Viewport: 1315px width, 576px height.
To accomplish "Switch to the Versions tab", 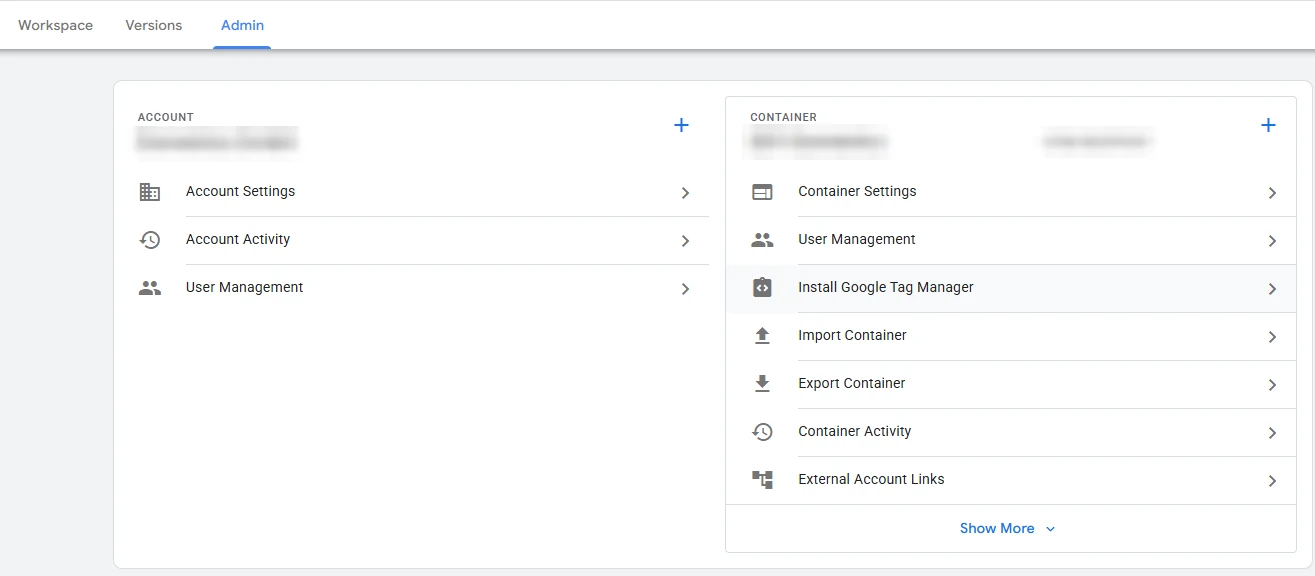I will [154, 25].
